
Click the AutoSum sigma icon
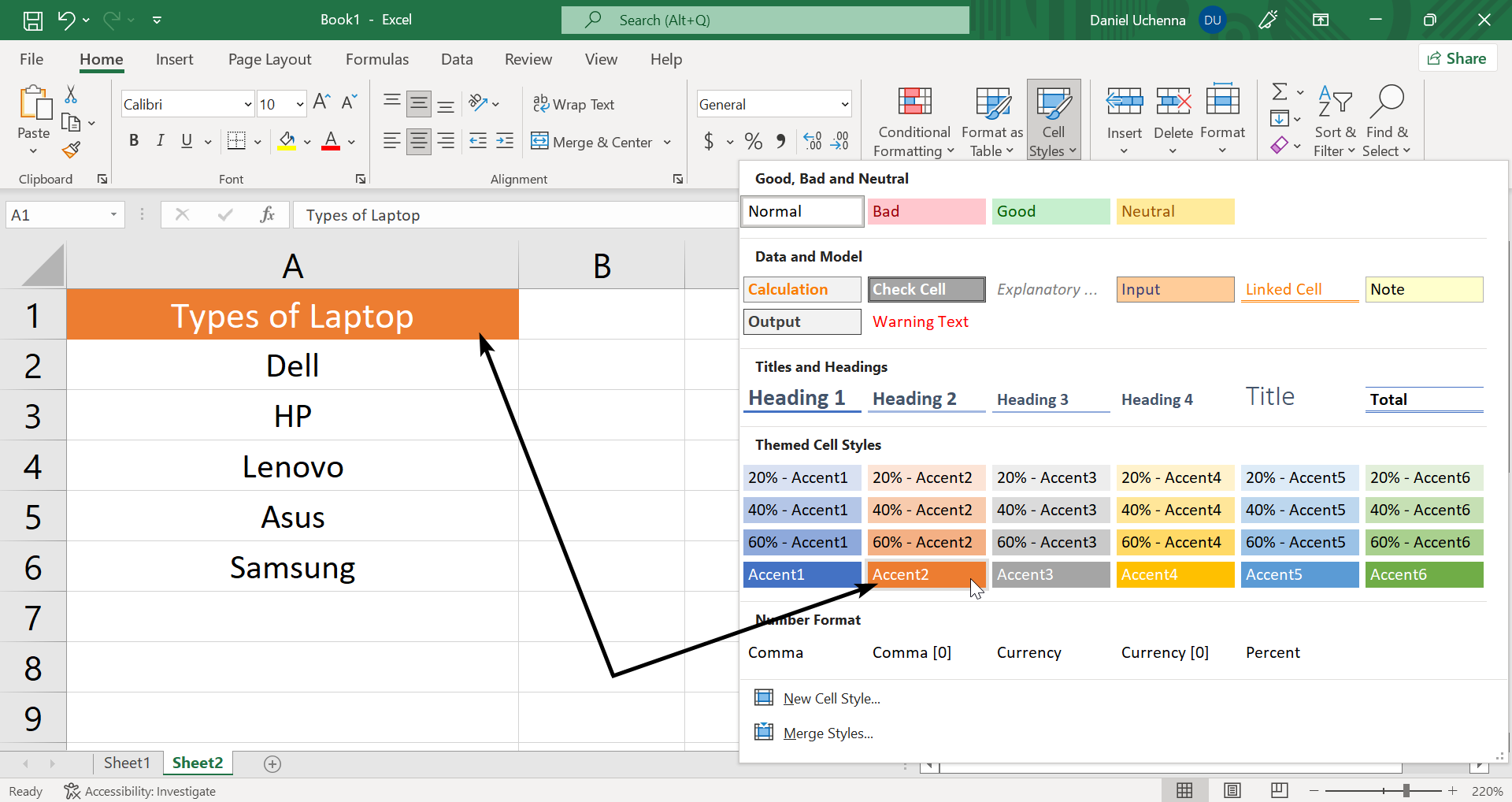(x=1280, y=92)
